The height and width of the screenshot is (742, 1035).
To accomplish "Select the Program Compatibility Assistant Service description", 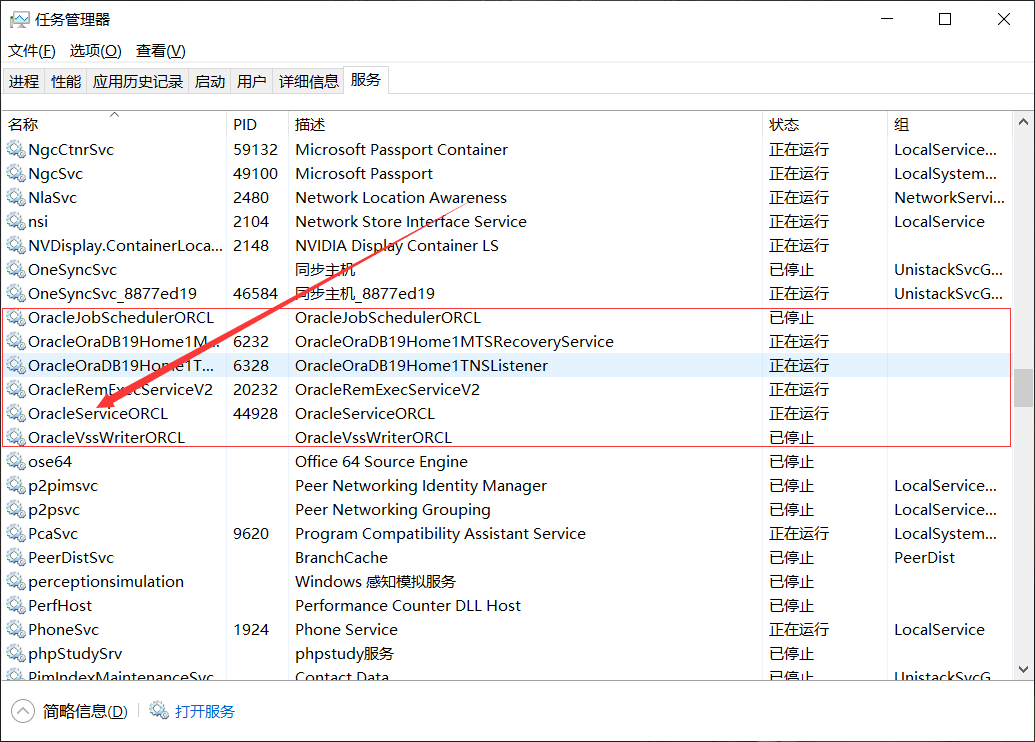I will (440, 533).
